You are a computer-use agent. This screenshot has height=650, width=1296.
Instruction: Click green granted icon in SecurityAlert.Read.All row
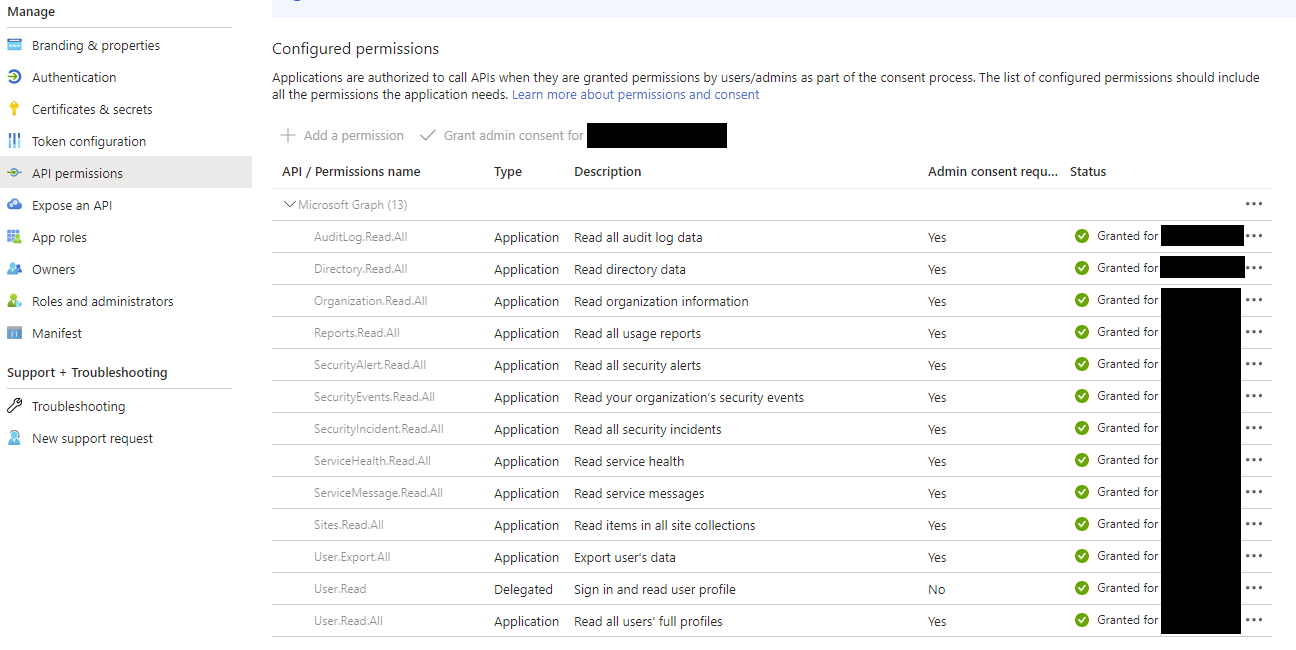pos(1082,364)
